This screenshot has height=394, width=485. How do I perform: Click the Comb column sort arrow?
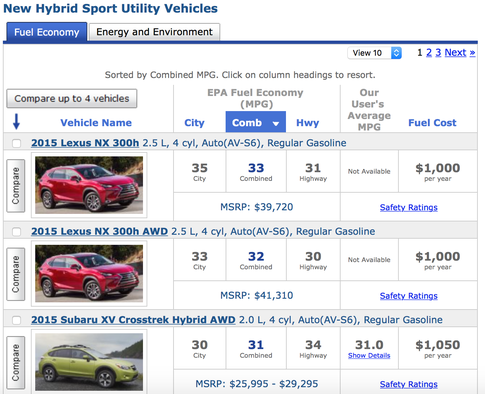coord(276,124)
